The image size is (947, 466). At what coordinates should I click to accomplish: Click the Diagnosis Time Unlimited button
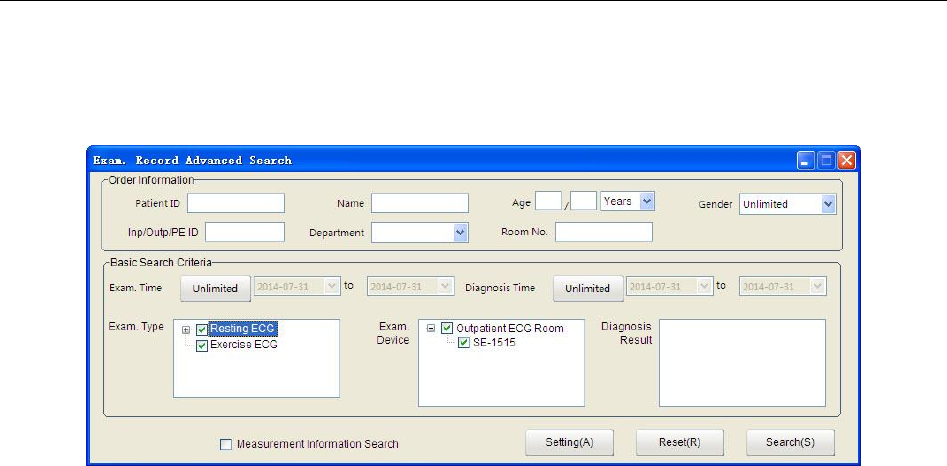pyautogui.click(x=588, y=288)
